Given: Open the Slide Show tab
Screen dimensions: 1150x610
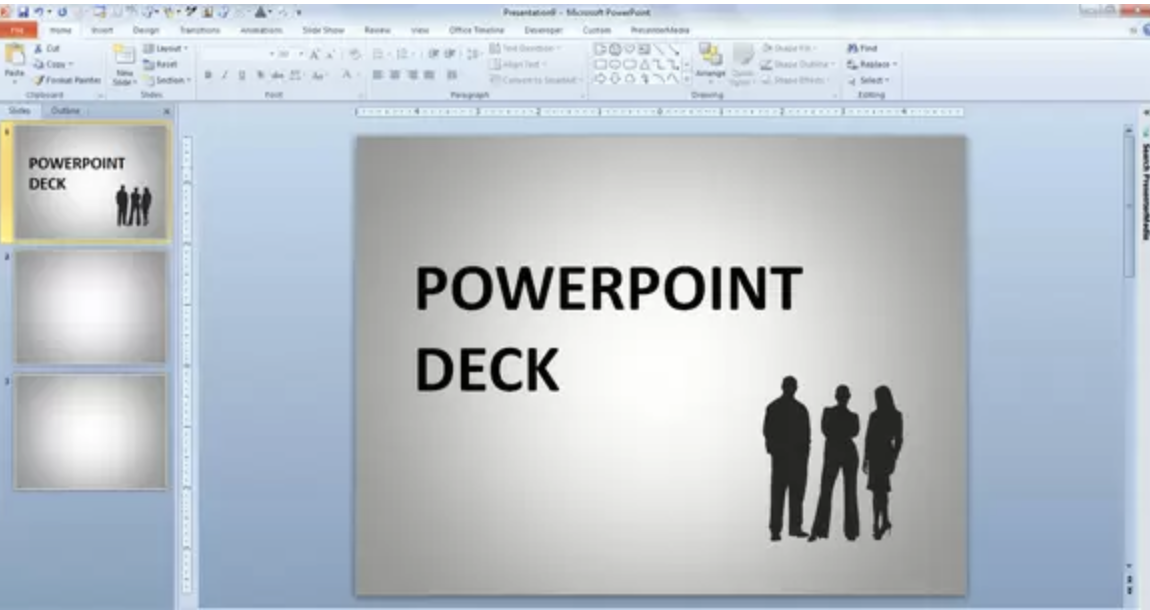Looking at the screenshot, I should (x=323, y=30).
